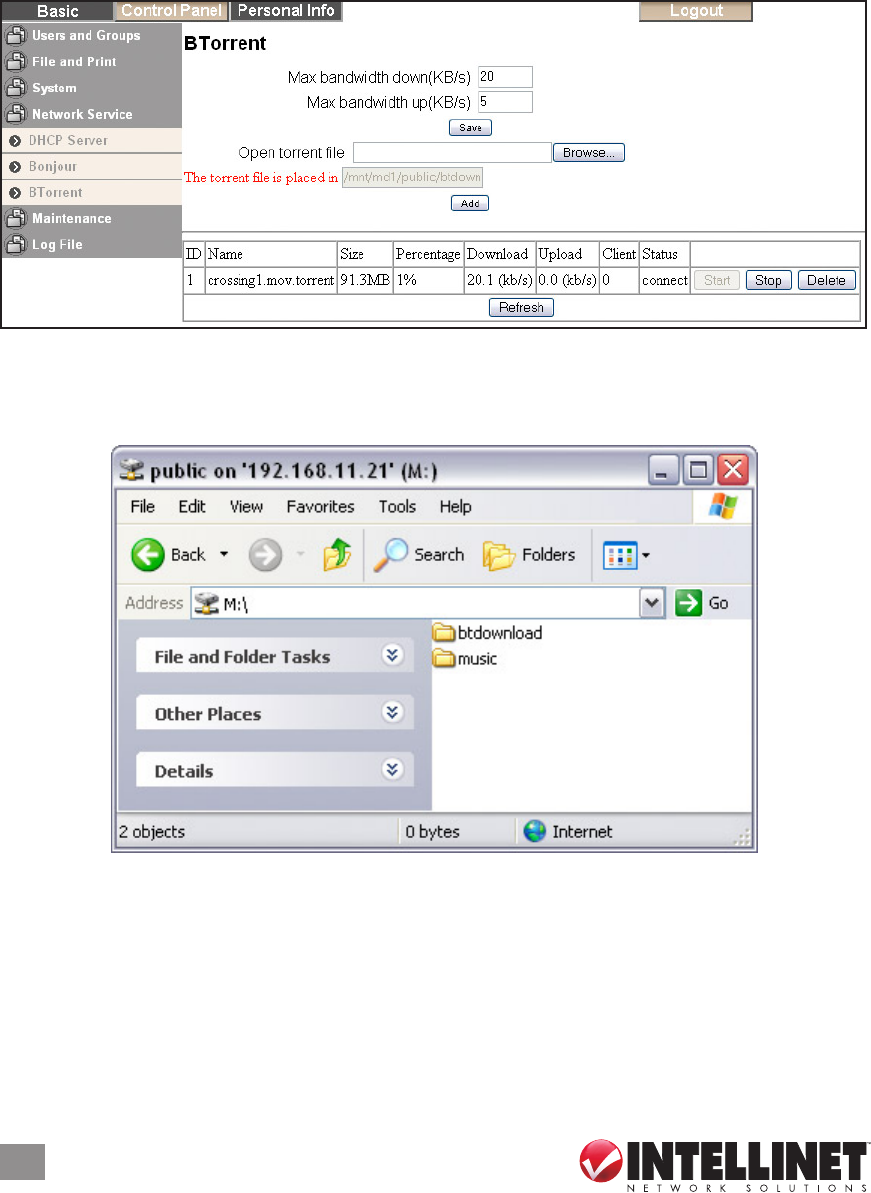Click the Folders toolbar icon
The height and width of the screenshot is (1193, 871).
click(x=499, y=555)
